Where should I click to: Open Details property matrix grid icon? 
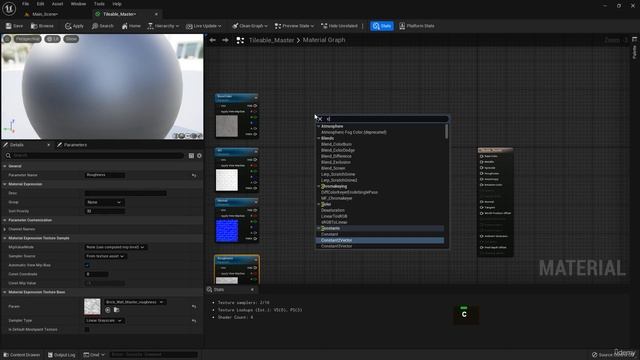click(191, 156)
